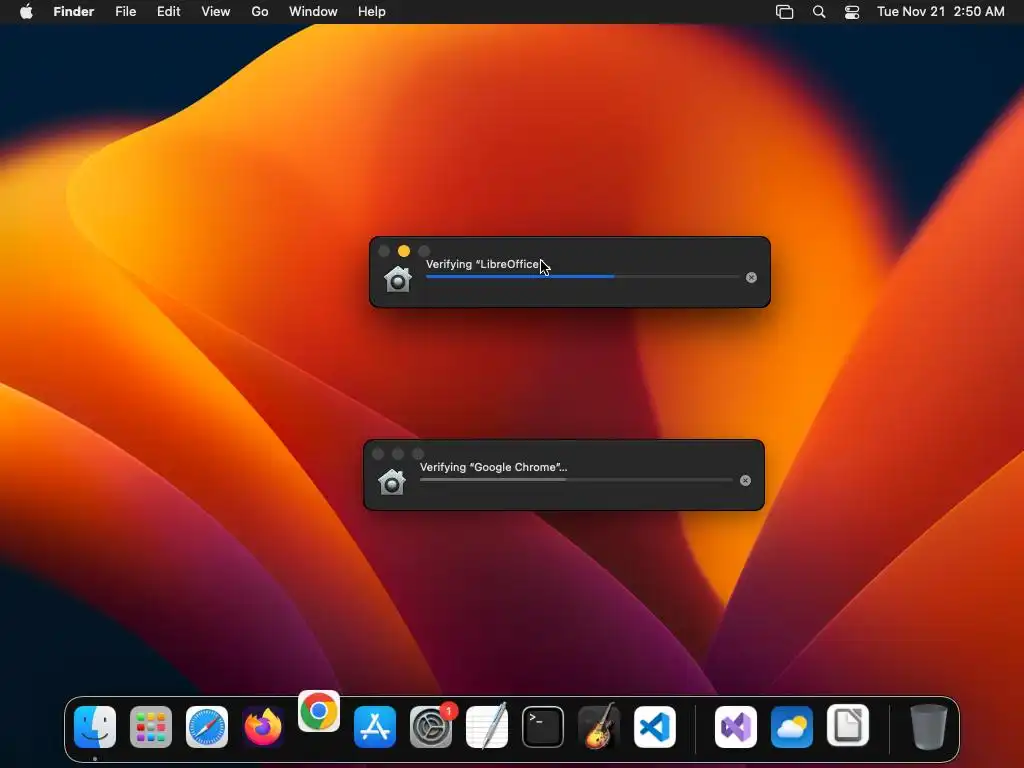Click the LibreOffice verification progress bar
Screen dimensions: 1024x768
583,277
